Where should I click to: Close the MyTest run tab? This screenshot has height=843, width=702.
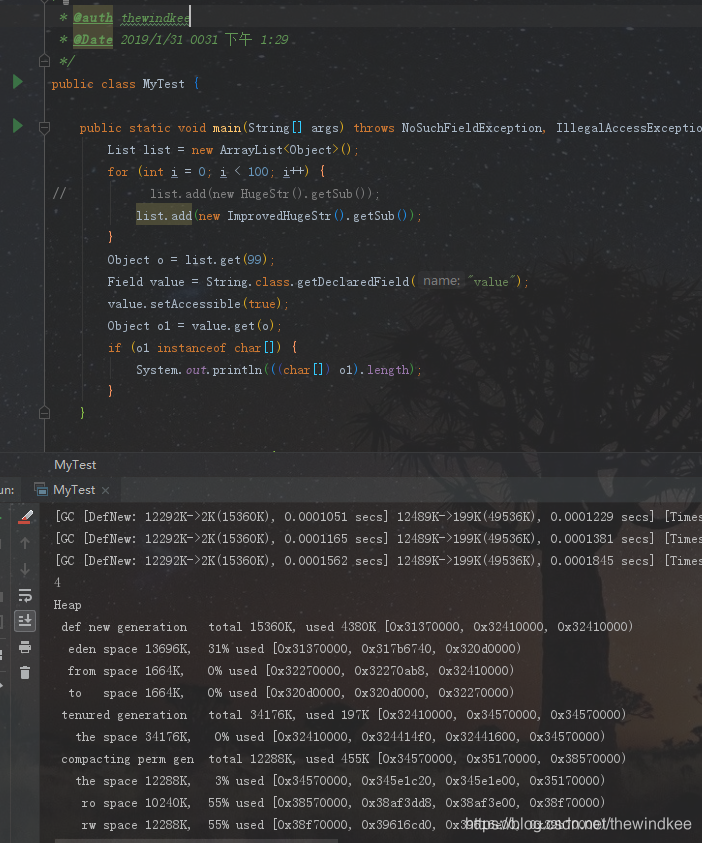click(105, 490)
